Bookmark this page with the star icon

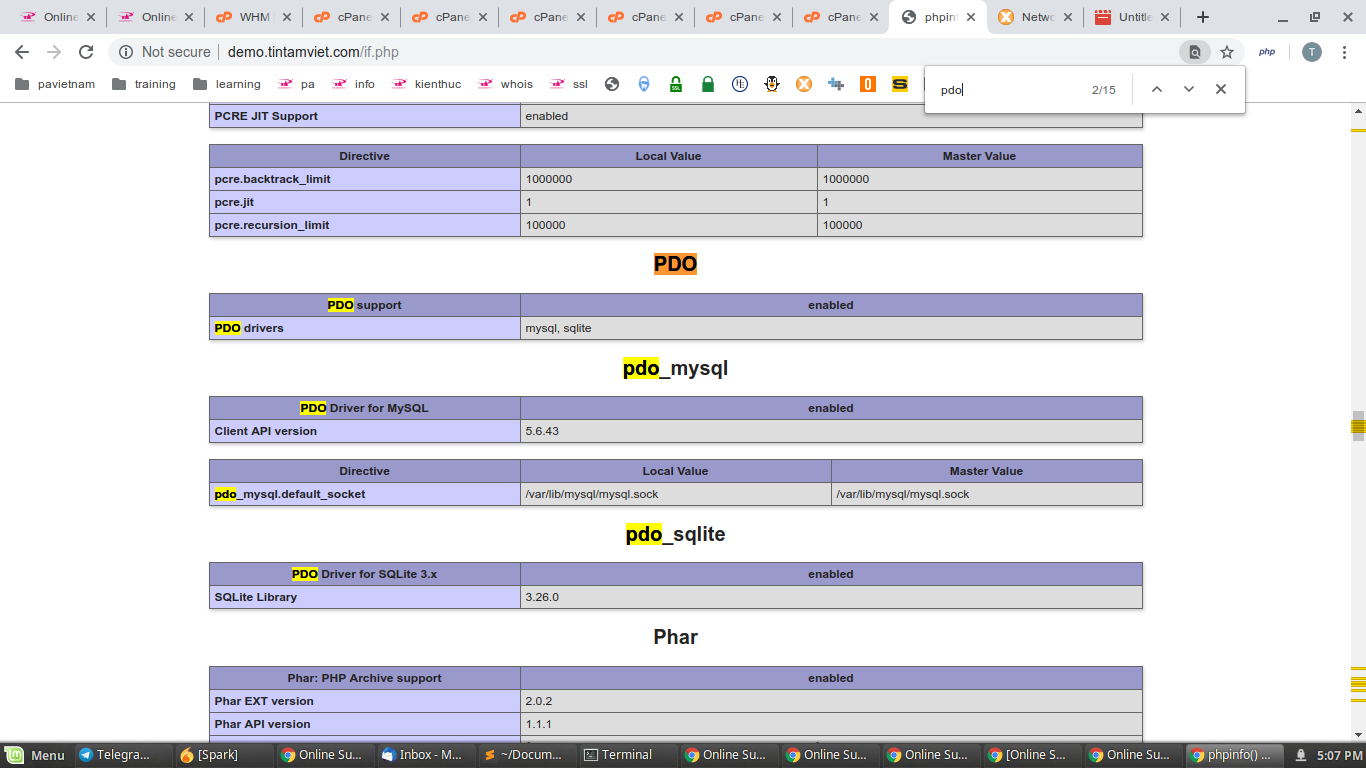[1227, 52]
